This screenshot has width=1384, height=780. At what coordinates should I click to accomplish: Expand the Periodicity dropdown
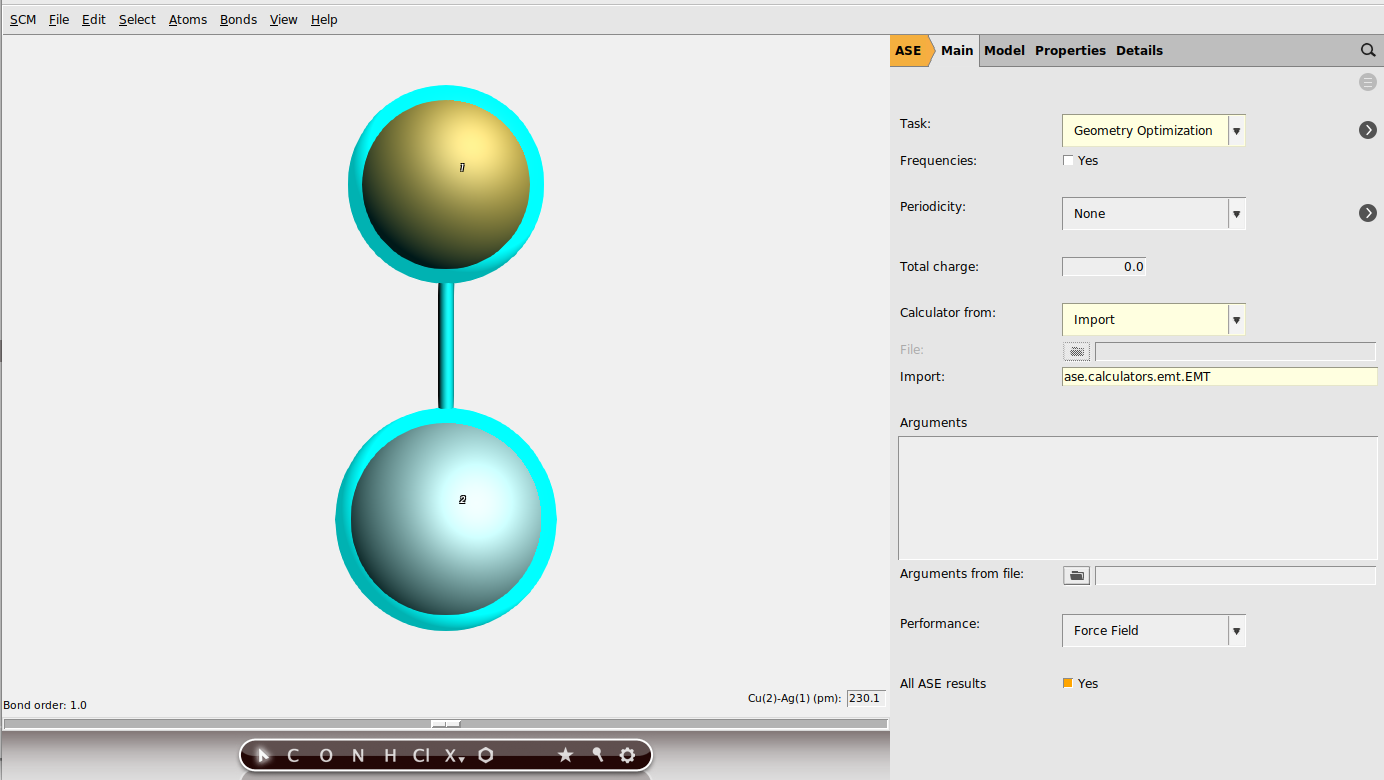click(1153, 214)
